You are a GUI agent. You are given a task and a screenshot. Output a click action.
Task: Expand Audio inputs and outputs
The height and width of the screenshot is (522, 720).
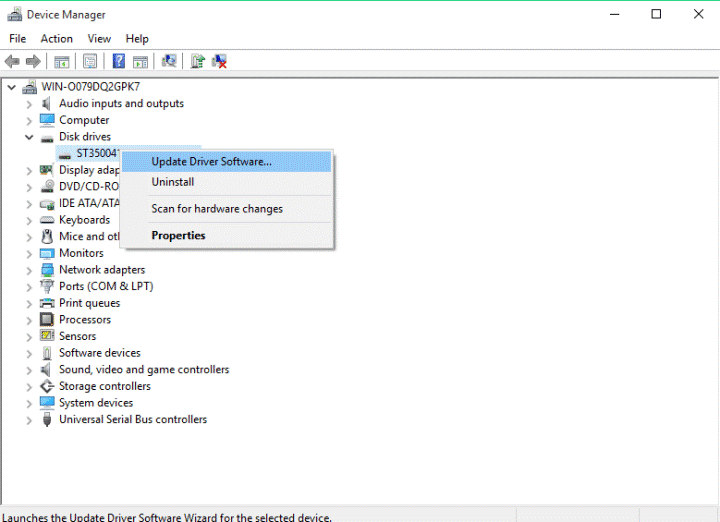(29, 104)
